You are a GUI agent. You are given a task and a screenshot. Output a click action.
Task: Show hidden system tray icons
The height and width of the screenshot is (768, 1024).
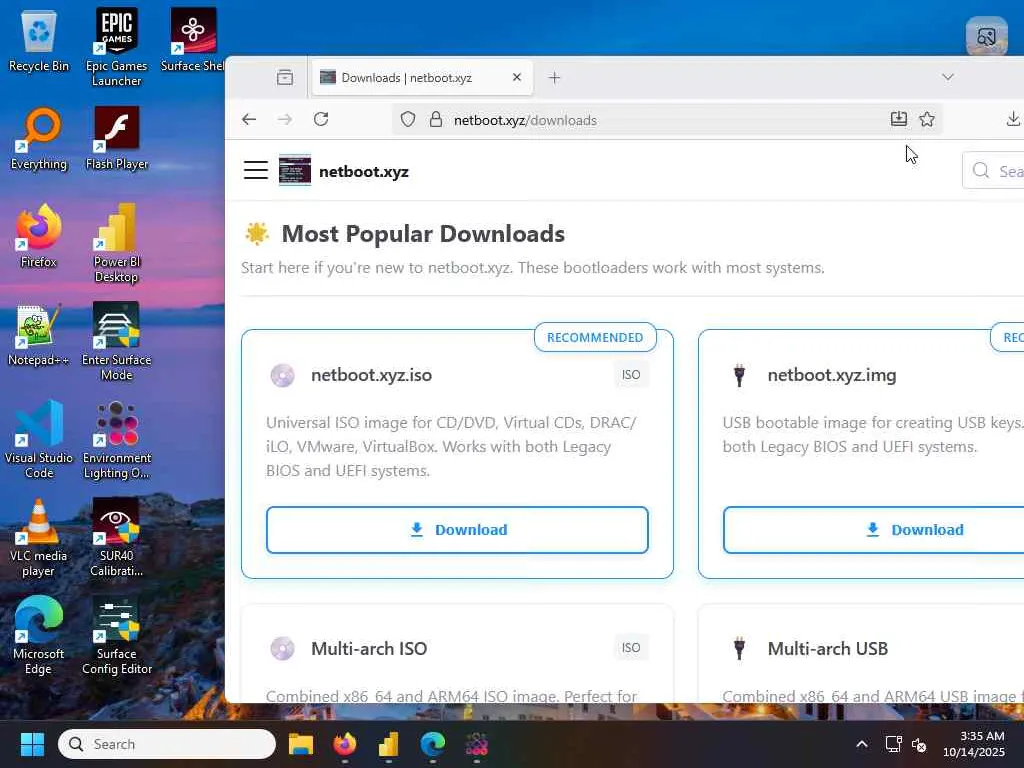(862, 744)
